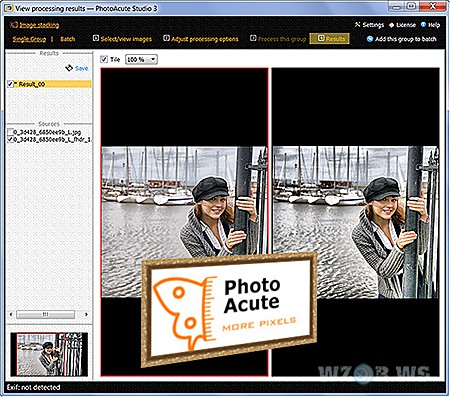
Task: Click step icon beside Adjust processing options
Action: [x=166, y=38]
